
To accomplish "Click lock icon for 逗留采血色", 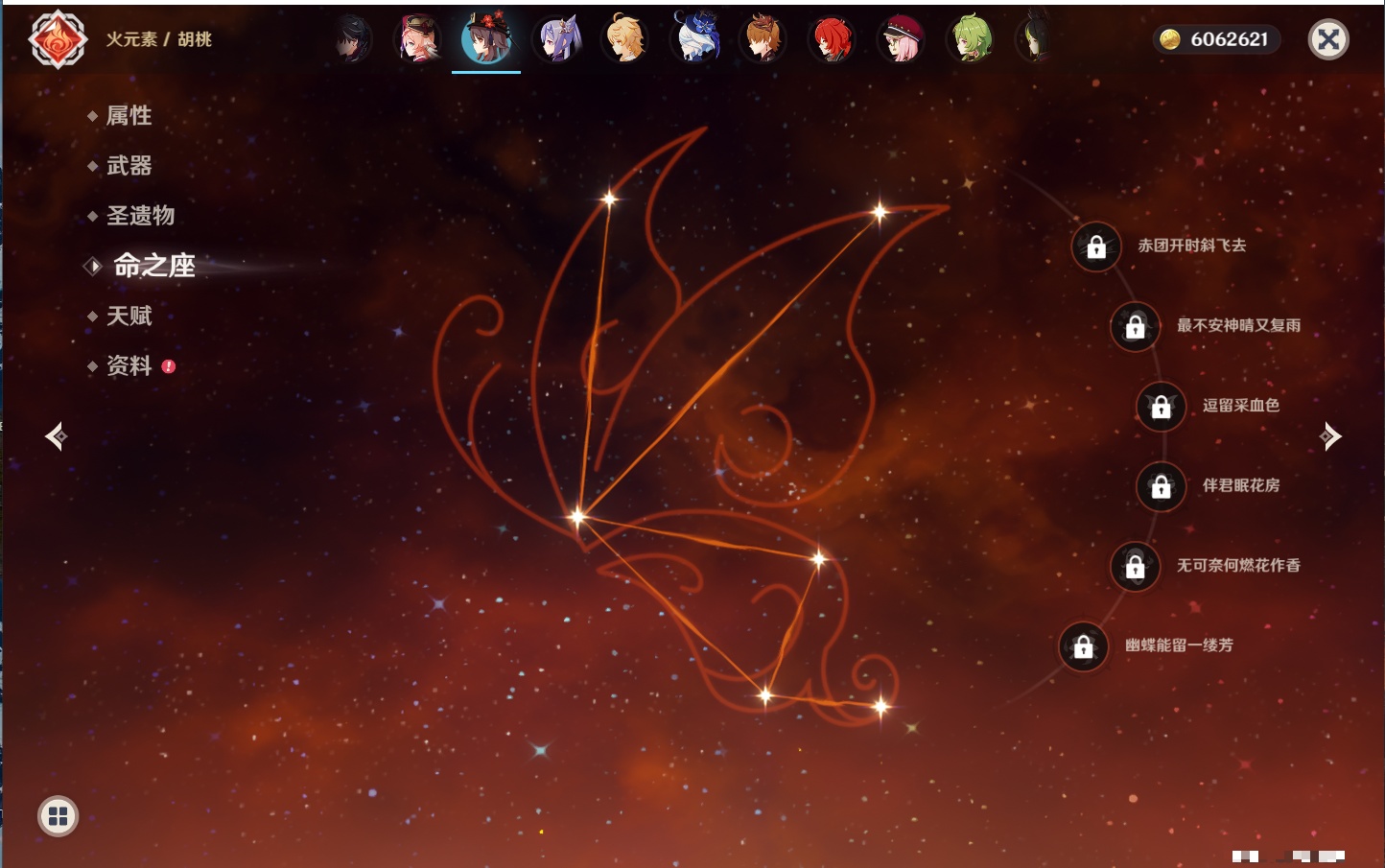I will pyautogui.click(x=1161, y=406).
